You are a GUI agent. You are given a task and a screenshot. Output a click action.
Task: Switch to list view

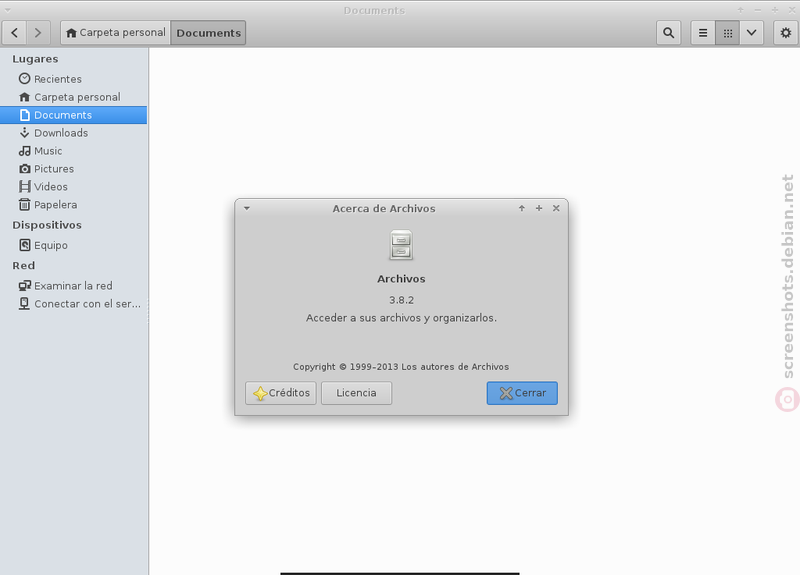[703, 33]
